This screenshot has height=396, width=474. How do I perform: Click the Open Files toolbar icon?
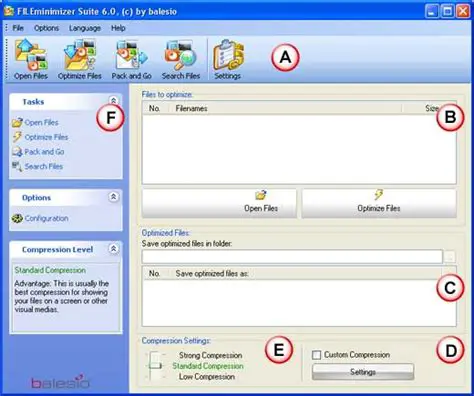click(x=31, y=59)
